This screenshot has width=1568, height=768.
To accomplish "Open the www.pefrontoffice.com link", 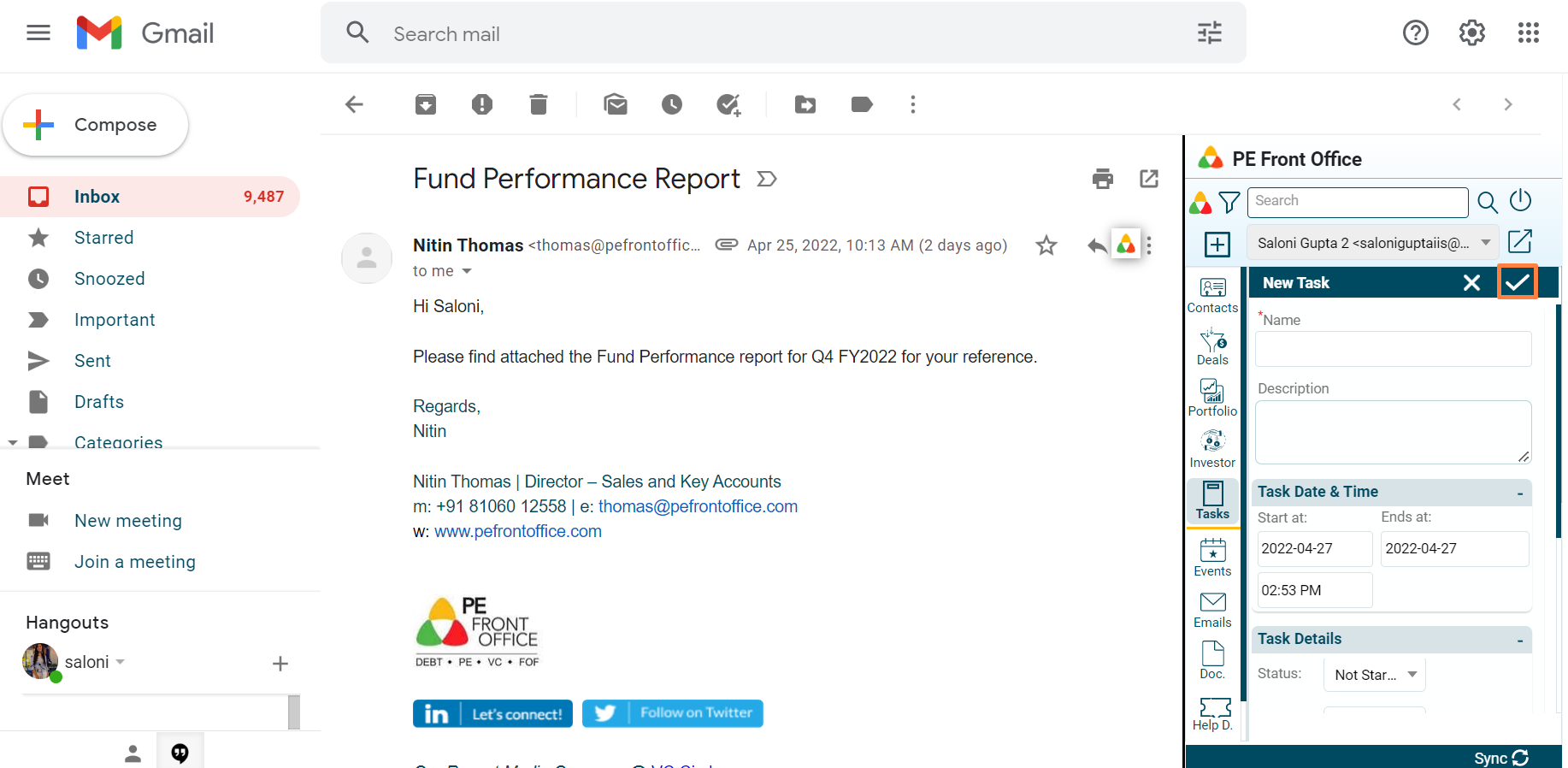I will [x=517, y=531].
